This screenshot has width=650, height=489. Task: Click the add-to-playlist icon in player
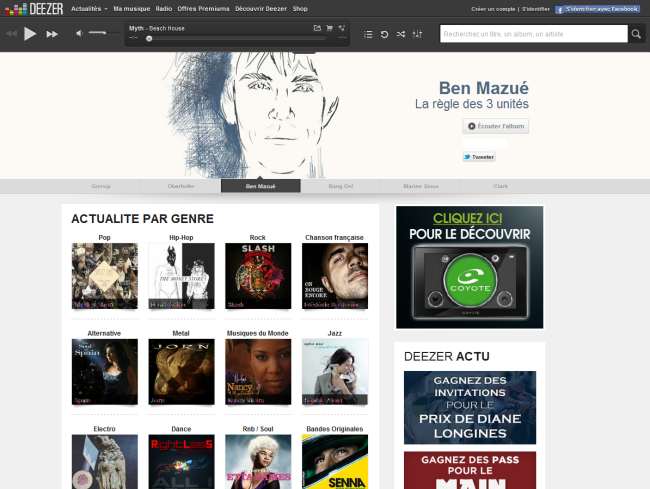point(342,28)
